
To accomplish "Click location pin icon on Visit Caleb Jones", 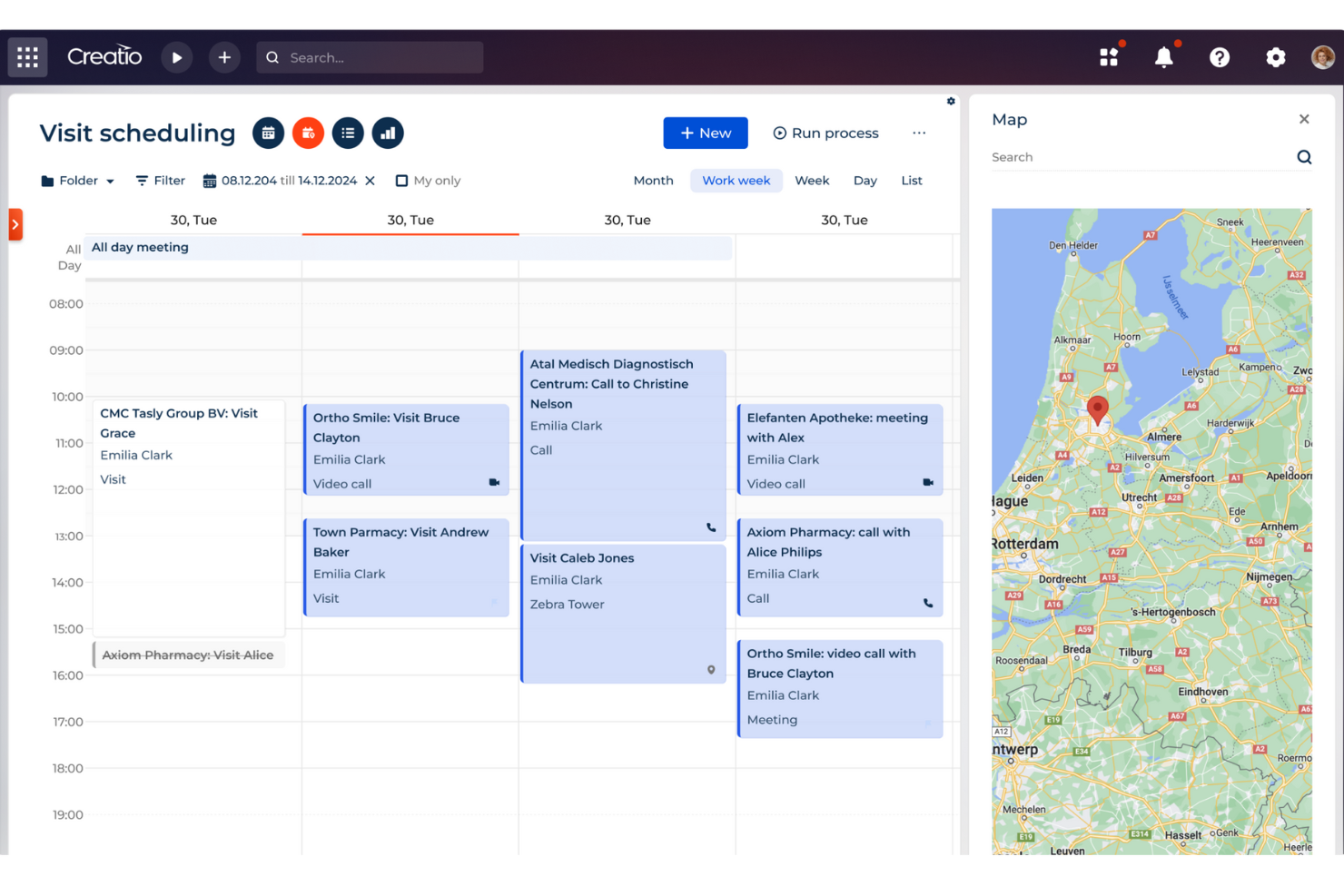I will 711,670.
